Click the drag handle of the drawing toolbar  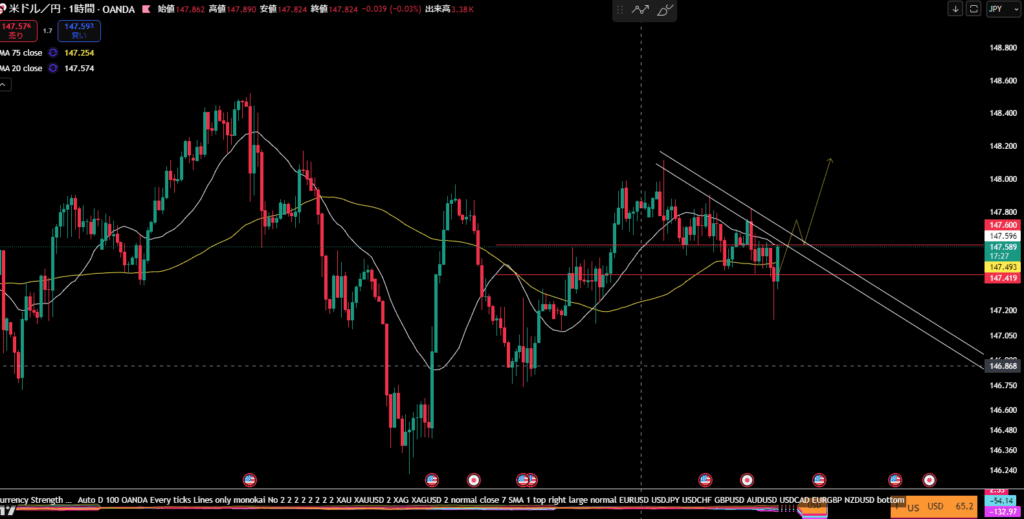(x=621, y=9)
